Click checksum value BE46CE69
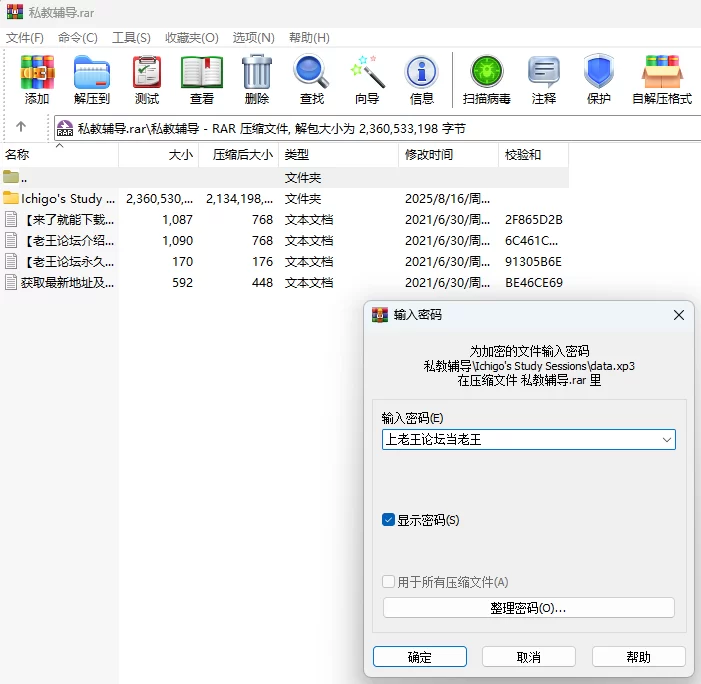Image resolution: width=701 pixels, height=684 pixels. [533, 283]
